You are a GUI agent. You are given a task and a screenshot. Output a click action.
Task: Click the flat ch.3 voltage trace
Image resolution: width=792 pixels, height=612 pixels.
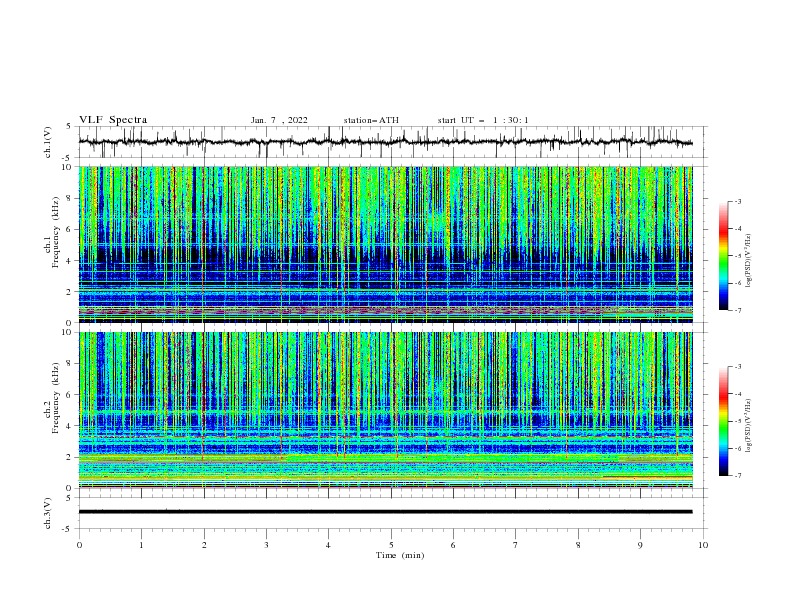pos(385,512)
